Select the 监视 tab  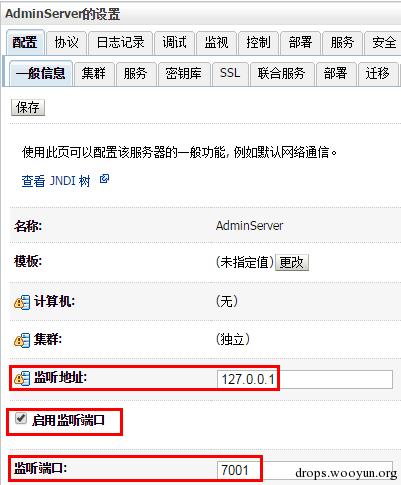tap(216, 43)
